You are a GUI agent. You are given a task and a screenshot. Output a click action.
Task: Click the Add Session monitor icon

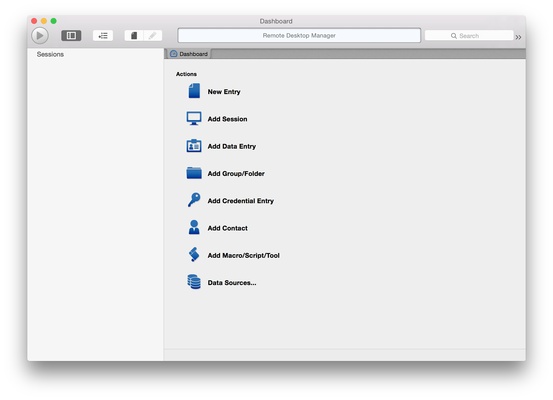coord(194,119)
